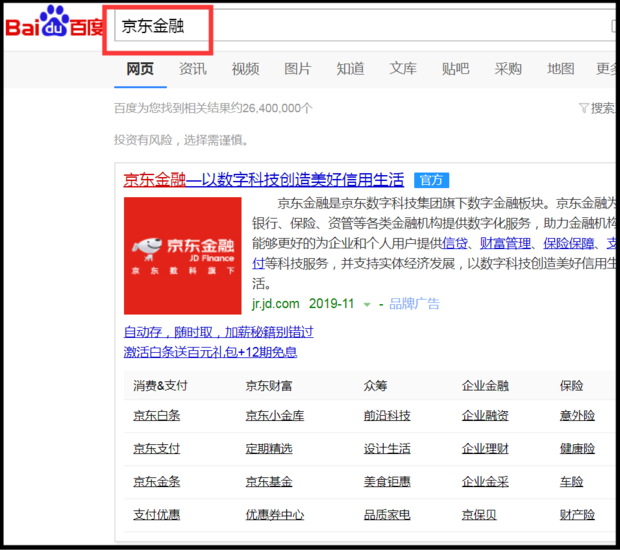Select the 网页 tab
This screenshot has width=620, height=550.
pos(140,69)
